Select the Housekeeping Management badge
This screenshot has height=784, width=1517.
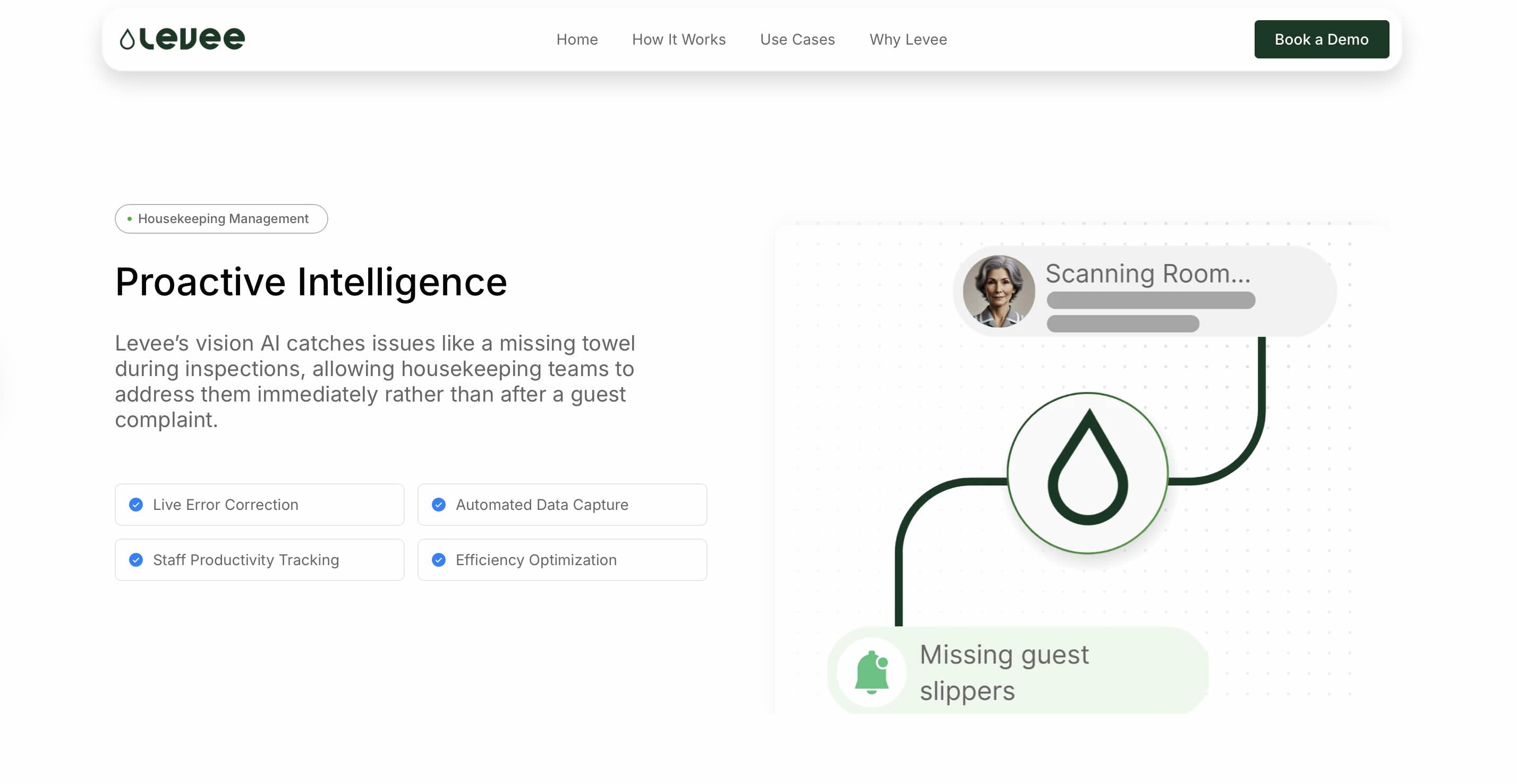point(221,219)
